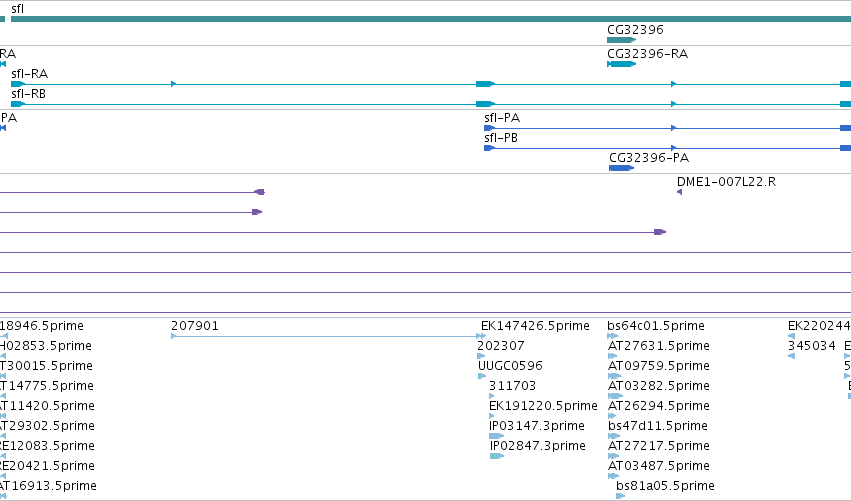
Task: Select the T29302.5prime EST label
Action: 48,426
